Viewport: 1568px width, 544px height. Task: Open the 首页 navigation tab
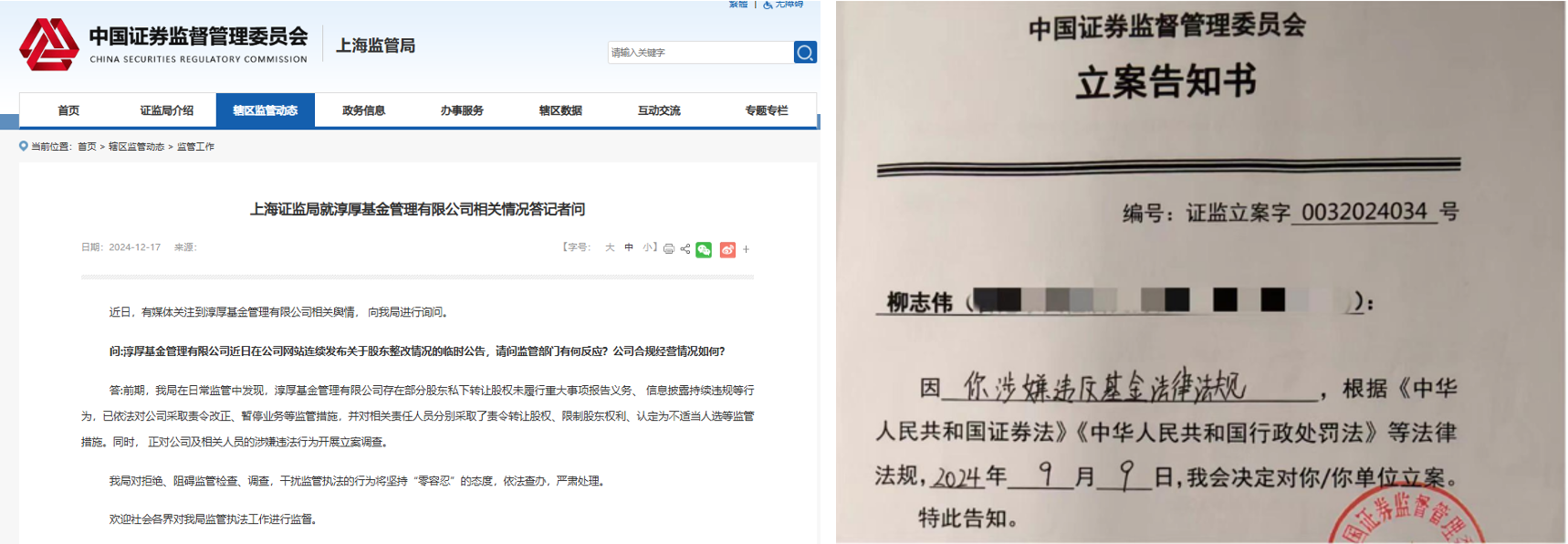pyautogui.click(x=68, y=110)
